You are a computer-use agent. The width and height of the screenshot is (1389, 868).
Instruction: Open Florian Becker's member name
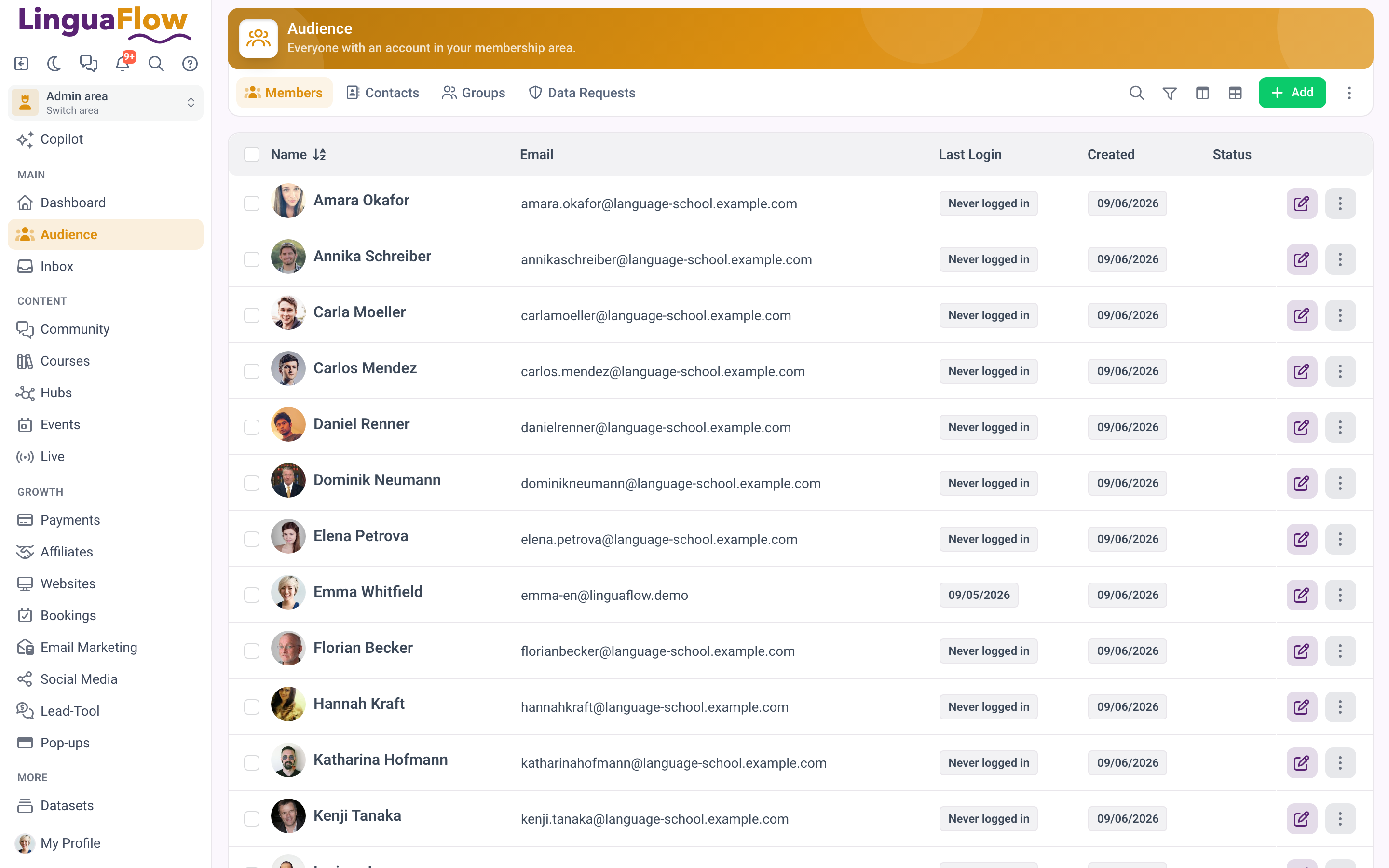[363, 648]
